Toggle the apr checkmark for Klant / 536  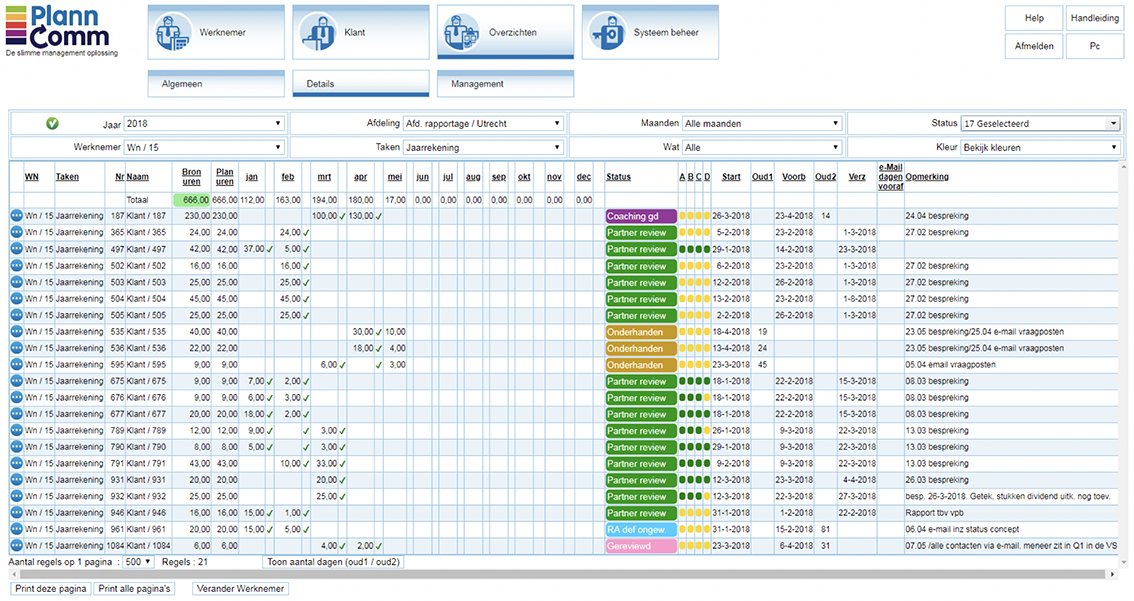tap(379, 348)
